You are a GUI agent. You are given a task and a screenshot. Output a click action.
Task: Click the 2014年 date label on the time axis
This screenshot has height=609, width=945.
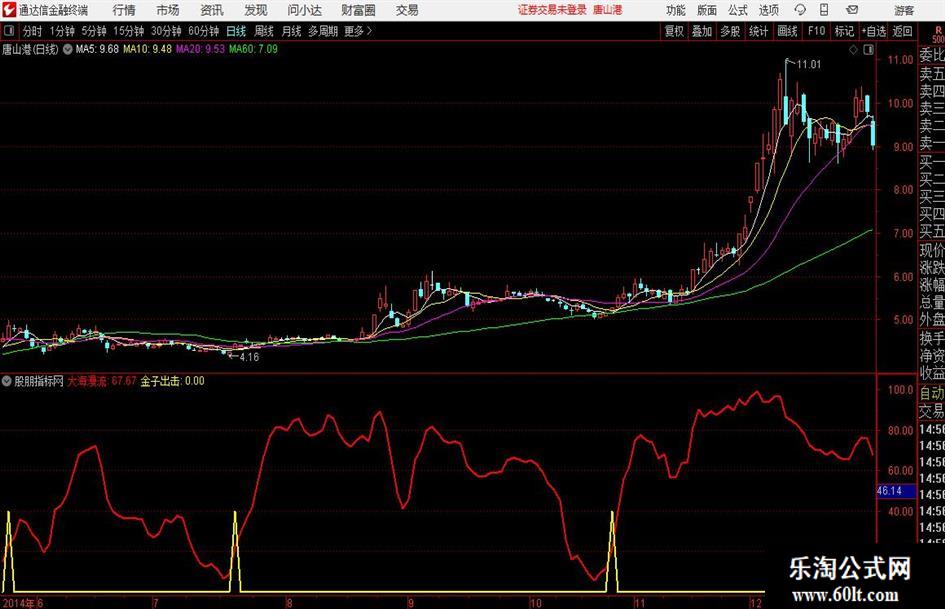[19, 603]
